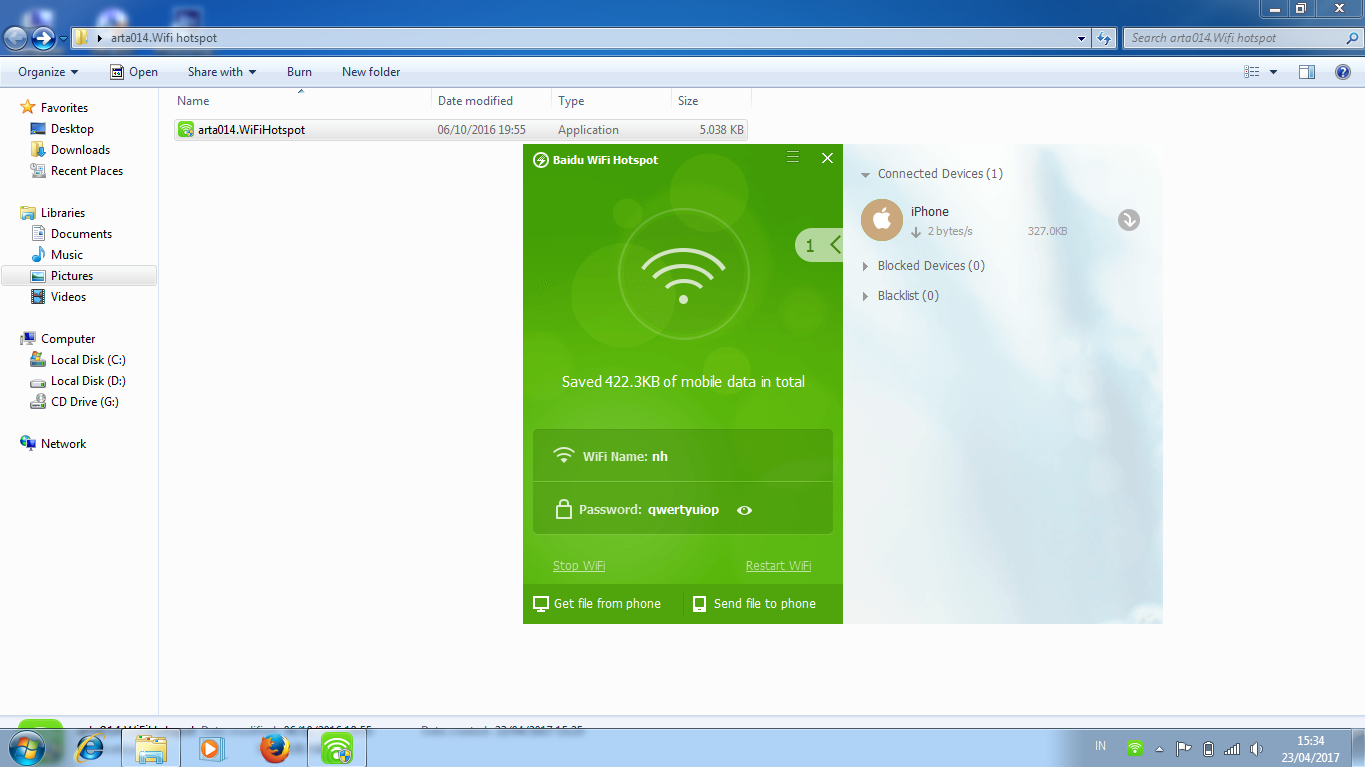Open the view options dropdown arrow

pos(1273,72)
